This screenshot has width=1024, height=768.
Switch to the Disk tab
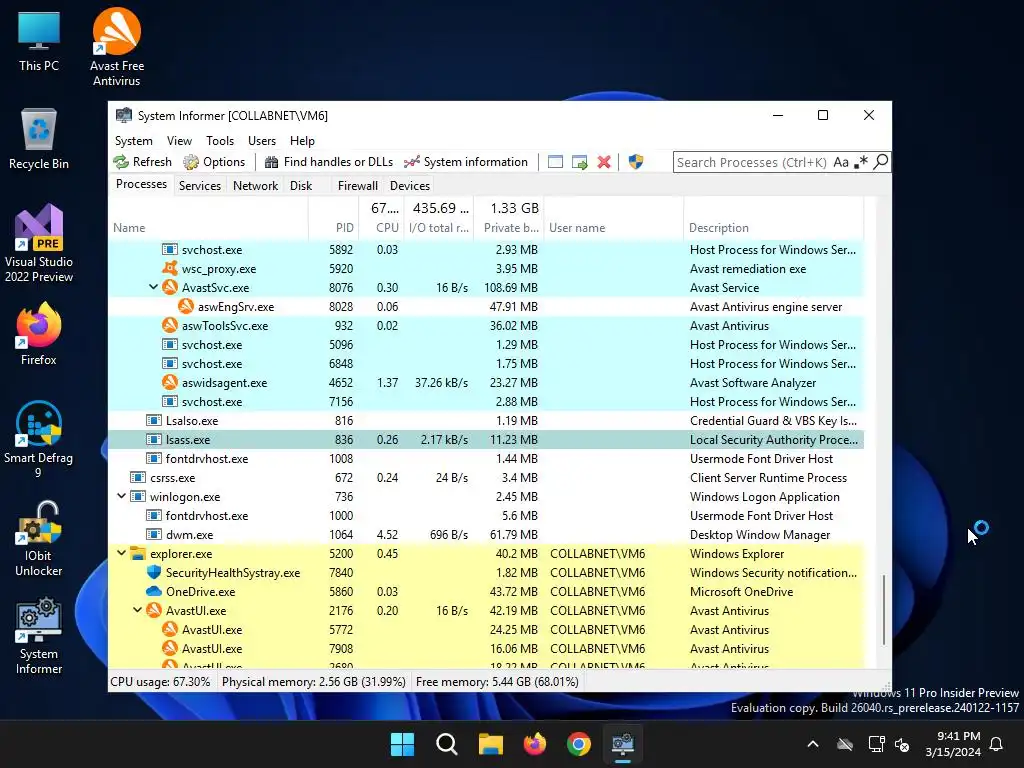coord(301,185)
